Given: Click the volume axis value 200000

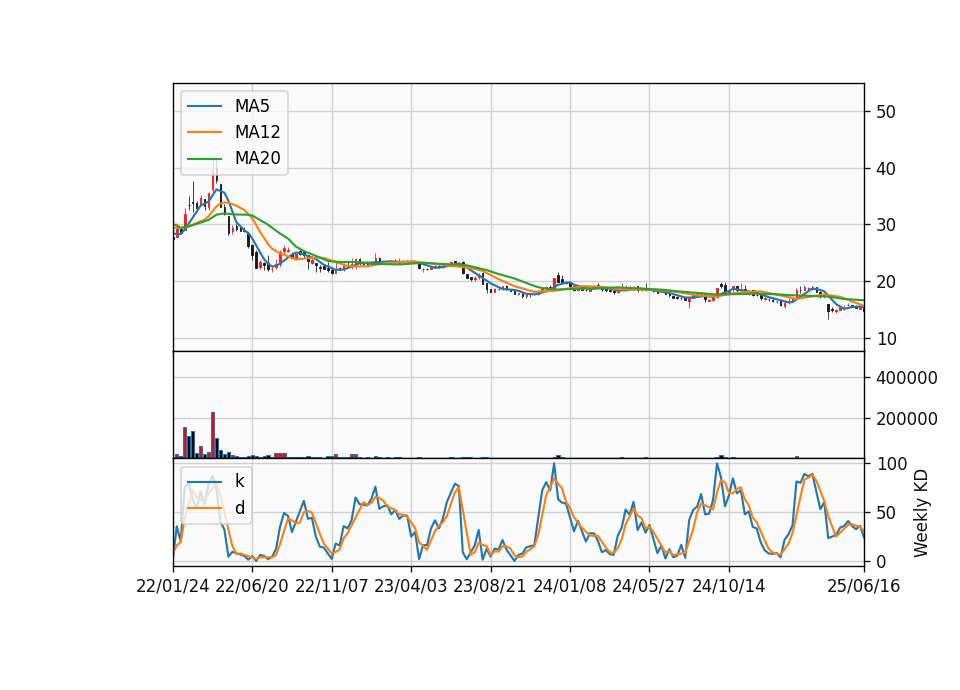Looking at the screenshot, I should 907,419.
